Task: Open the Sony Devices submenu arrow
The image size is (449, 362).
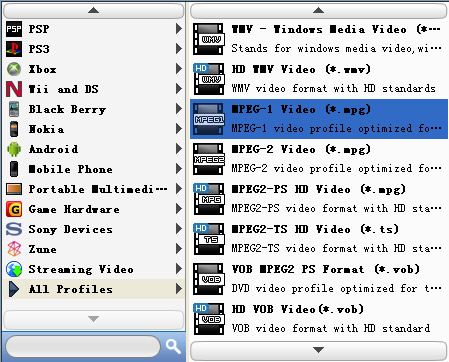Action: (179, 229)
